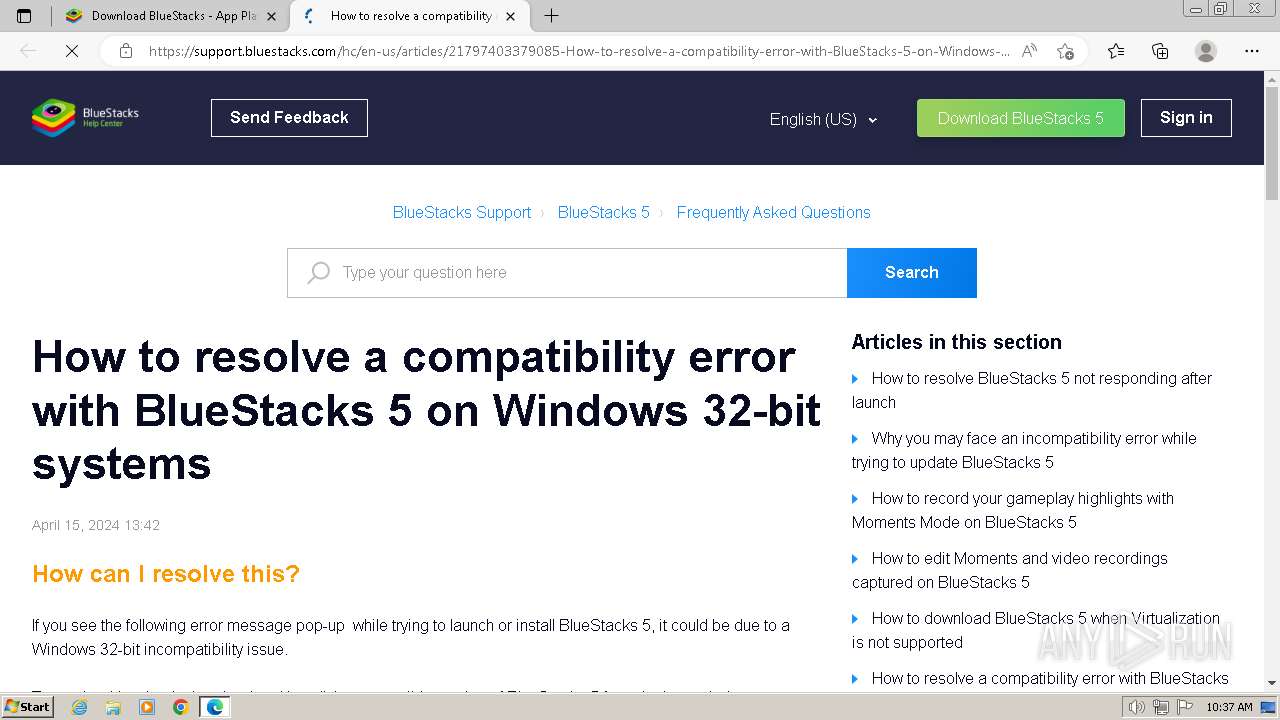Click the magnifier icon in search box
Screen dimensions: 1280x720
(x=318, y=273)
